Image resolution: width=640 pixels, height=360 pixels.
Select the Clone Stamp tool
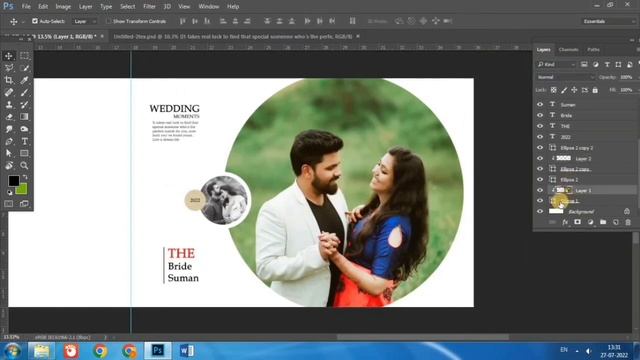[9, 104]
